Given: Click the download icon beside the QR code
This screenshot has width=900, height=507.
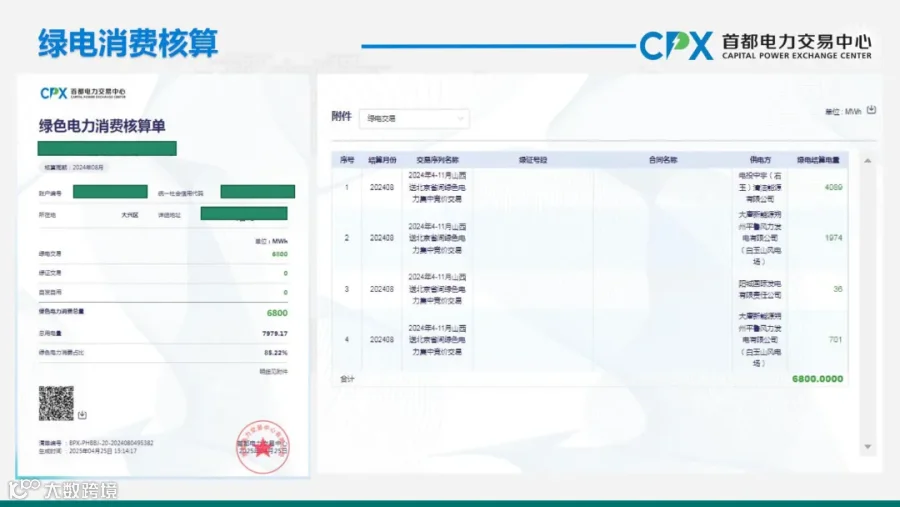Looking at the screenshot, I should coord(82,415).
